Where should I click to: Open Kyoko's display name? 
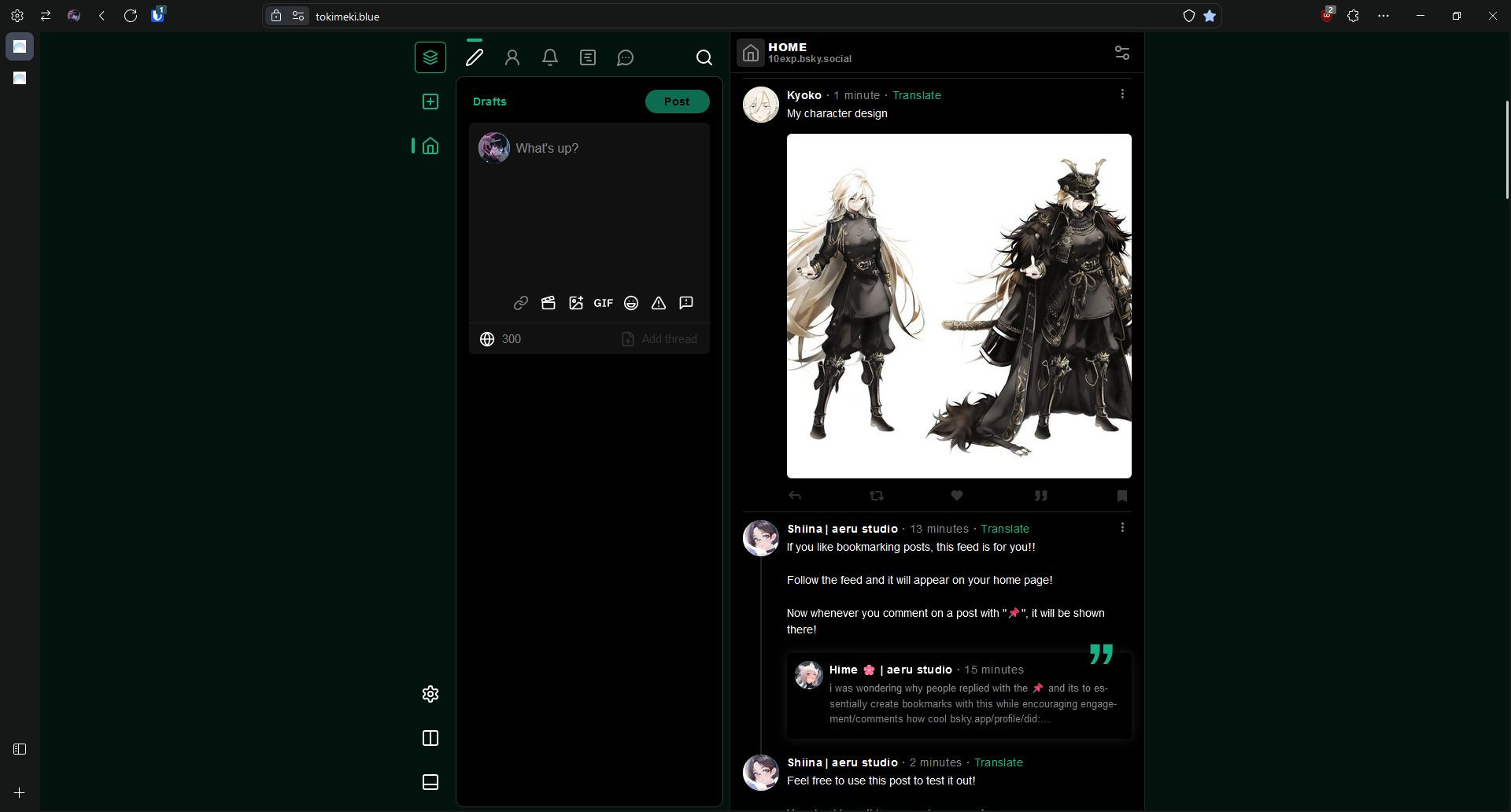[x=804, y=95]
